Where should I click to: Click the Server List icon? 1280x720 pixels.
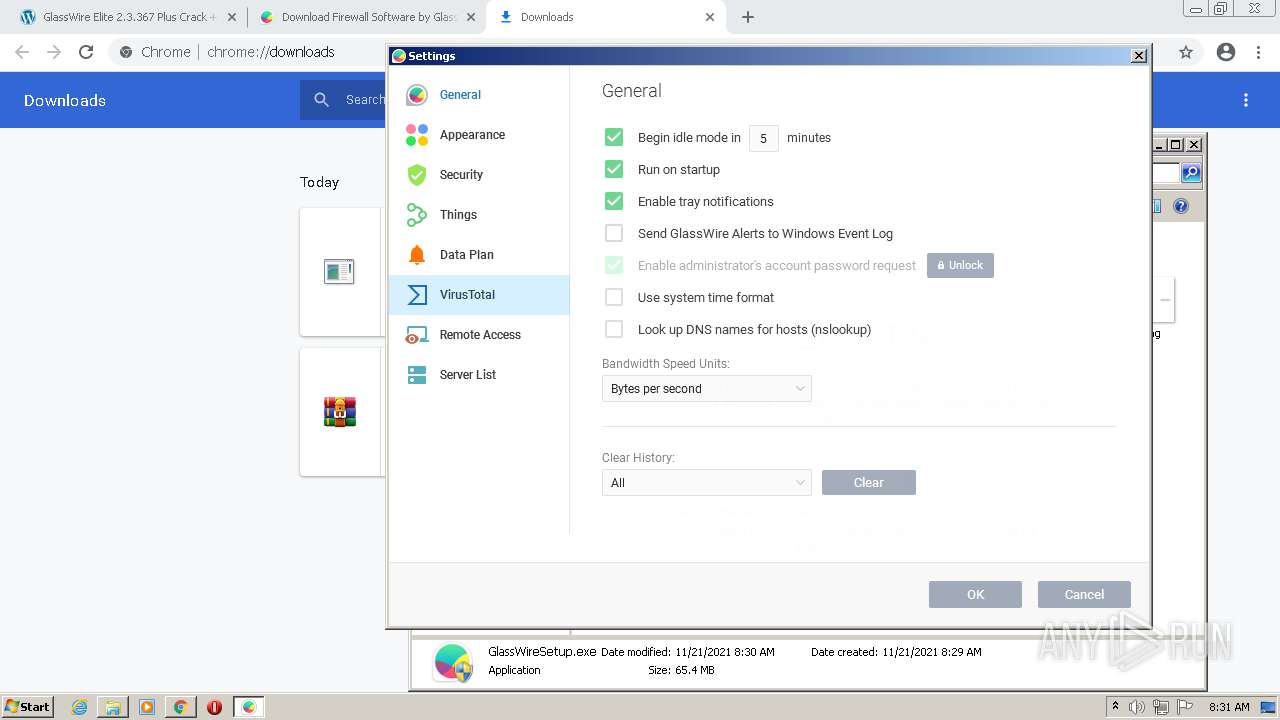pyautogui.click(x=417, y=375)
